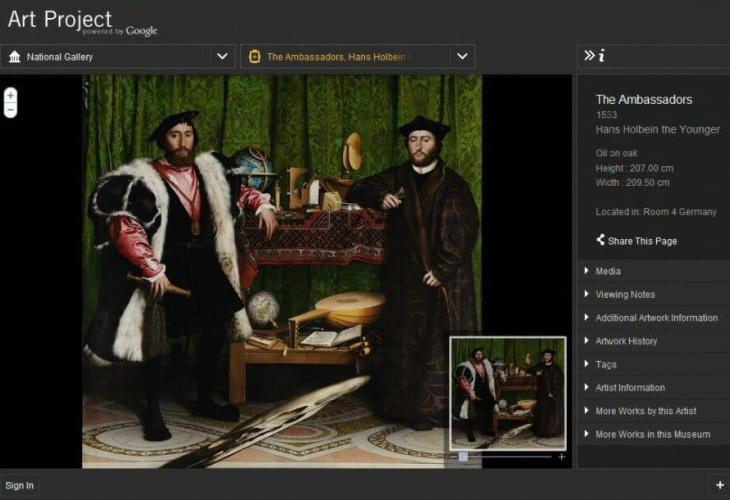Click the Share This Page link
Screen dimensions: 730x500
click(642, 241)
